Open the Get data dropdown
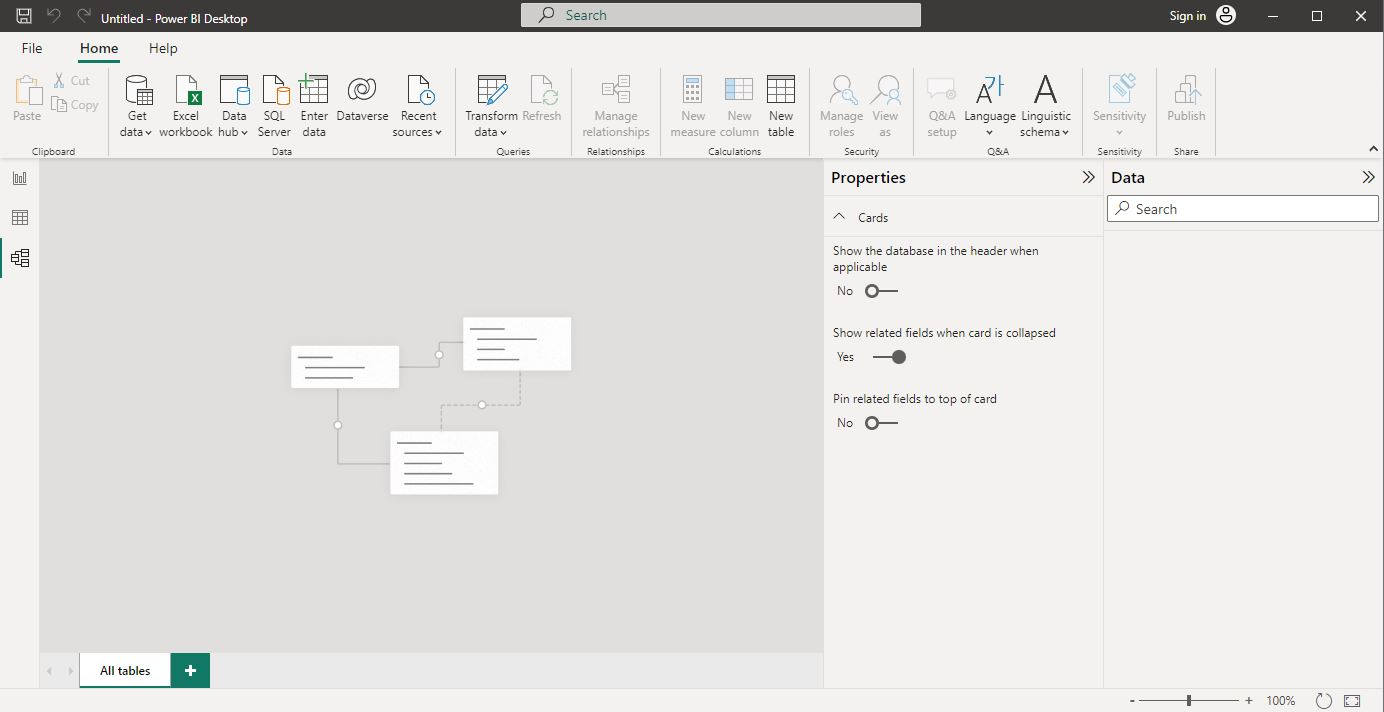The height and width of the screenshot is (712, 1384). point(138,106)
